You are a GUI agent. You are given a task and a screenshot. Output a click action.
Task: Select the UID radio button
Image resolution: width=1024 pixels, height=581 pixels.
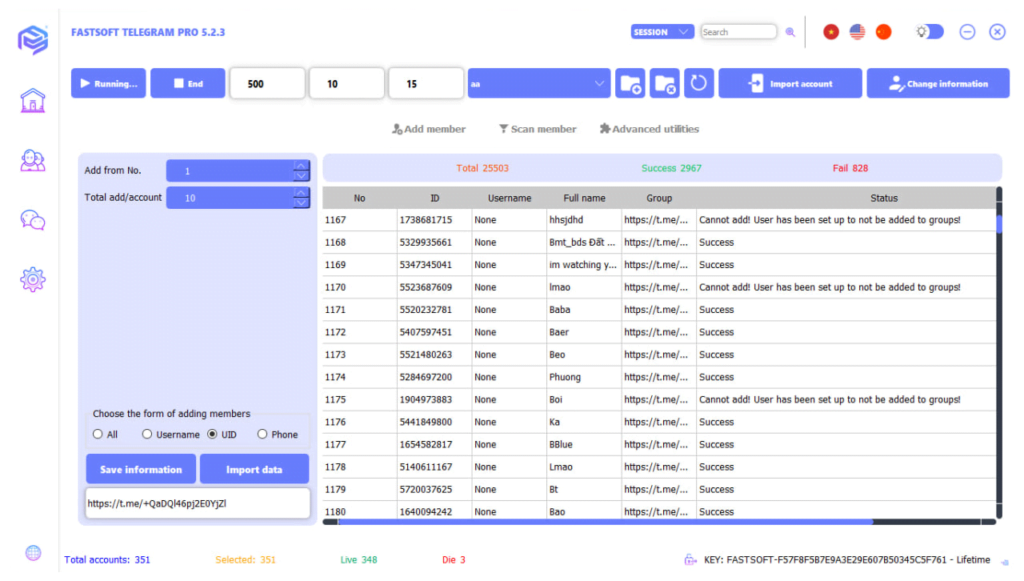point(210,434)
